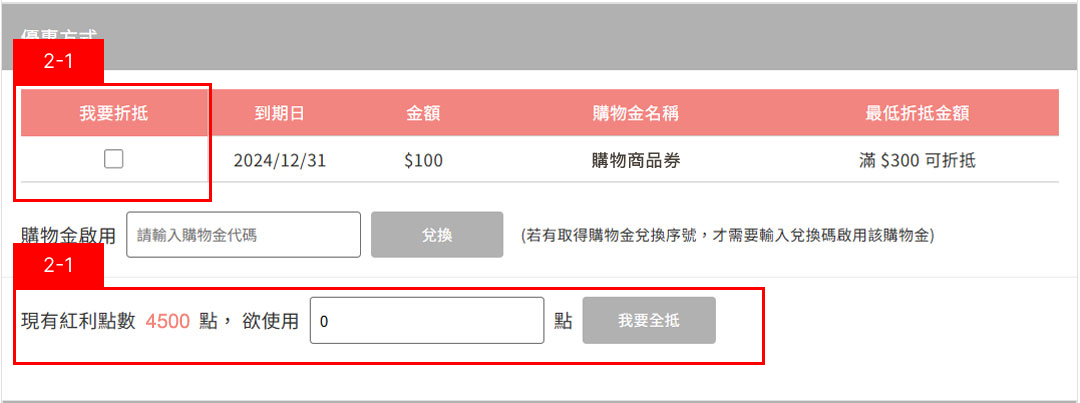Click the 現有紅利點數 label
The width and height of the screenshot is (1080, 403).
click(x=77, y=322)
